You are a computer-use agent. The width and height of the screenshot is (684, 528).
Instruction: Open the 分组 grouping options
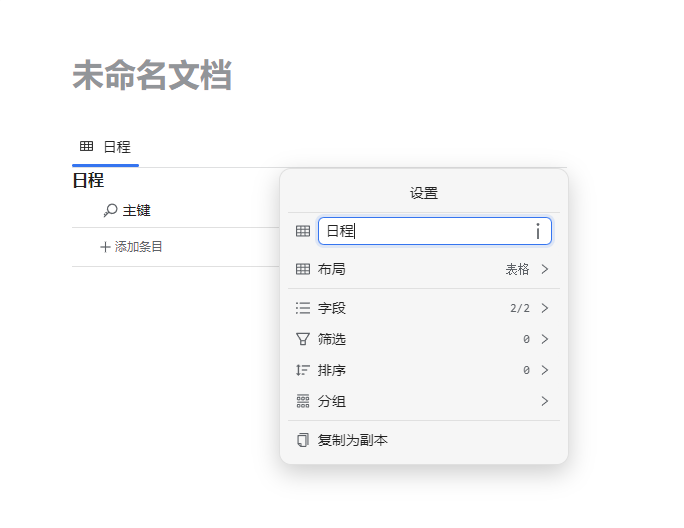click(x=332, y=401)
